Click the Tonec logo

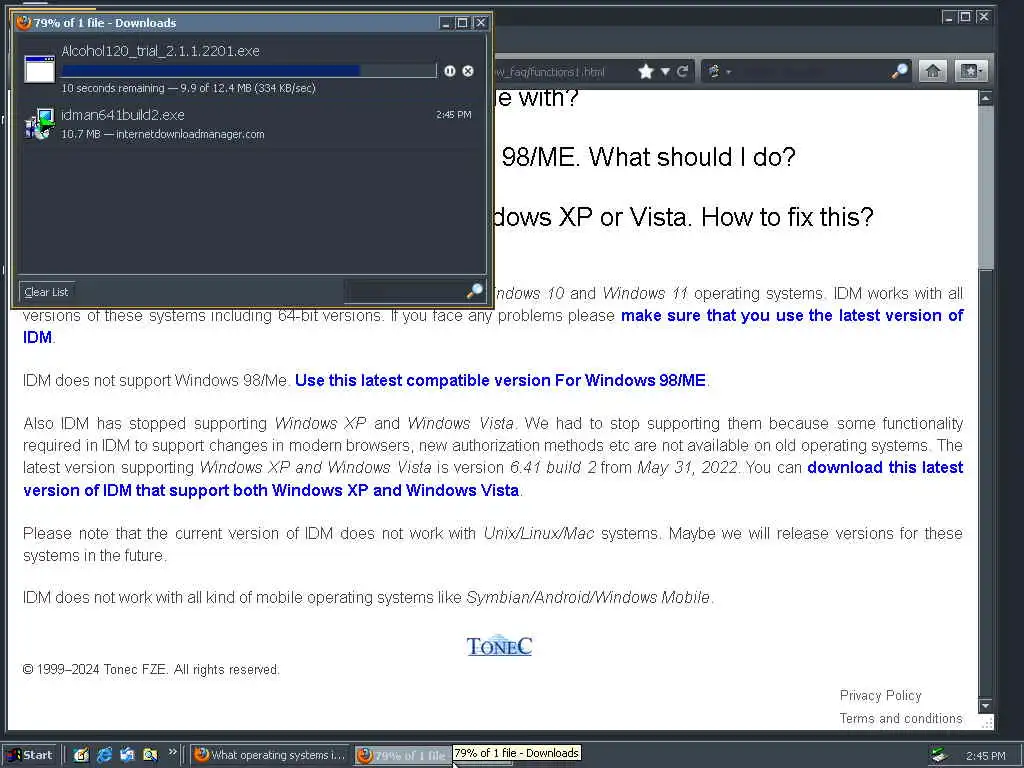click(499, 645)
